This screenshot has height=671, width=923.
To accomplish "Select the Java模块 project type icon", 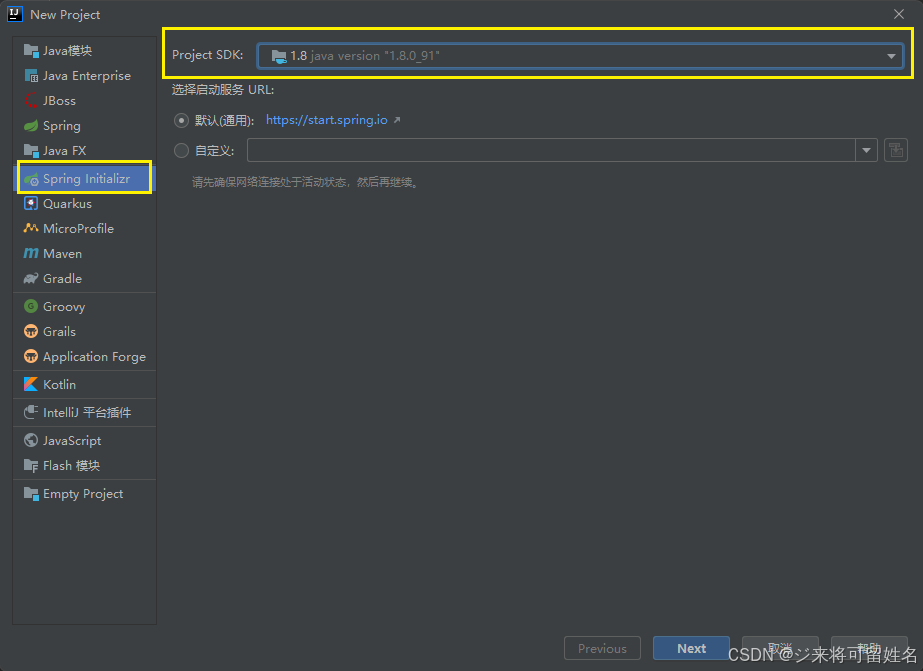I will 31,51.
